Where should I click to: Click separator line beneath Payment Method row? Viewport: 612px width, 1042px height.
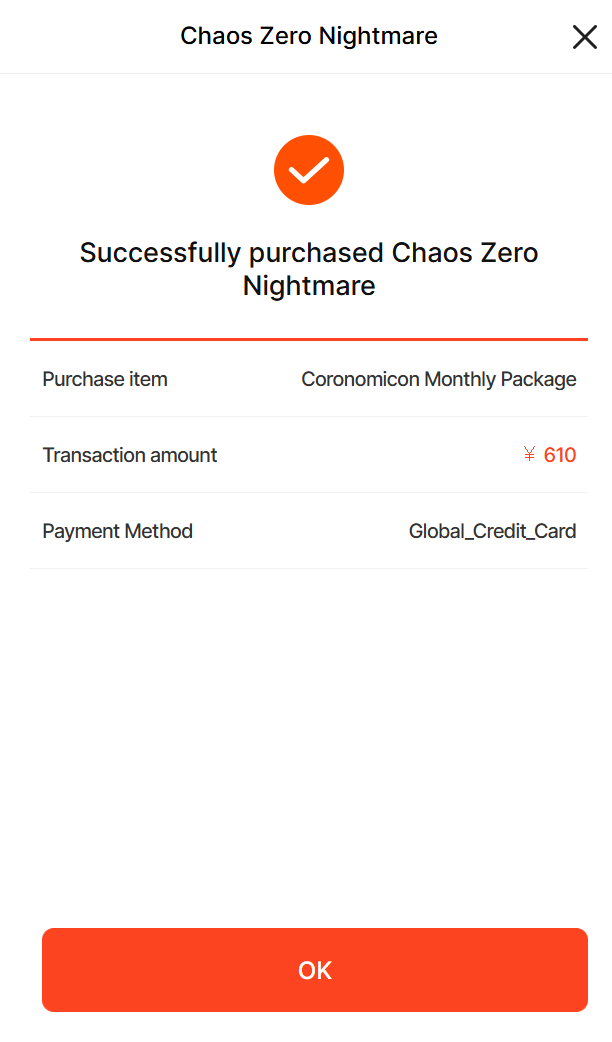(308, 568)
